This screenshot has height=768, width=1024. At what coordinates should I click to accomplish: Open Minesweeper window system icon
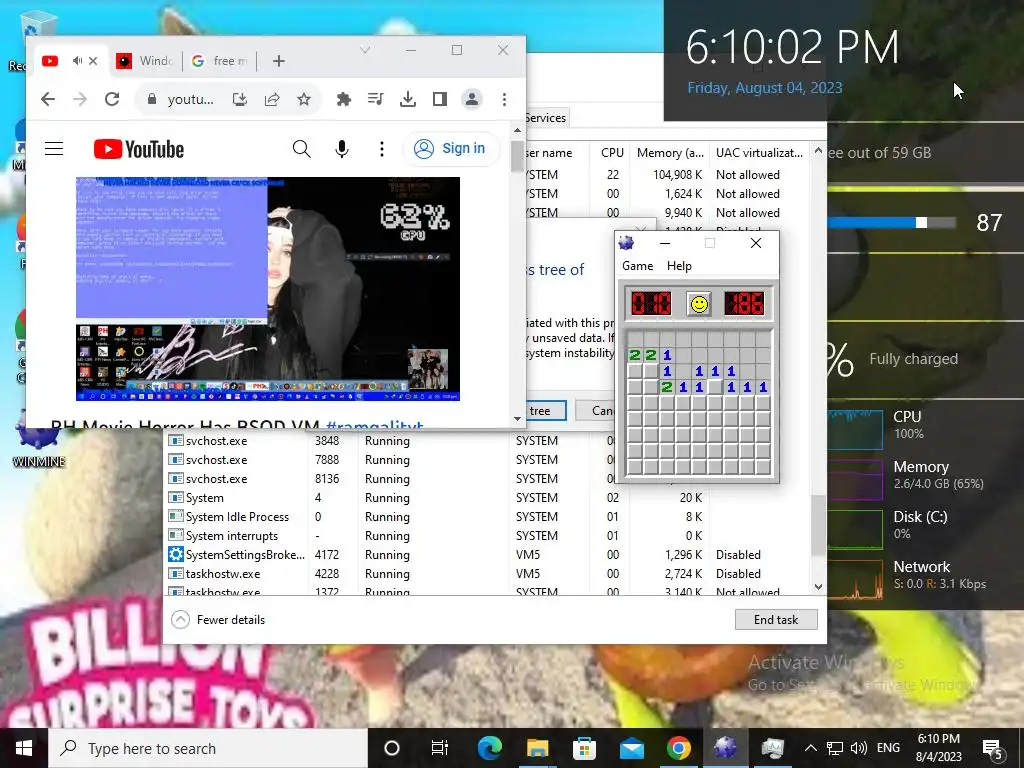[x=627, y=243]
